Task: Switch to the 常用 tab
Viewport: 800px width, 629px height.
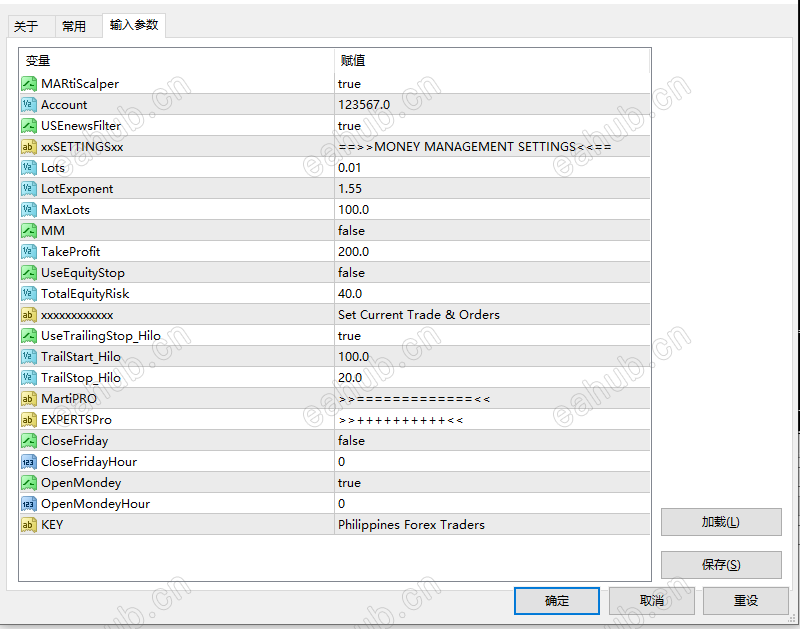Action: [x=78, y=26]
